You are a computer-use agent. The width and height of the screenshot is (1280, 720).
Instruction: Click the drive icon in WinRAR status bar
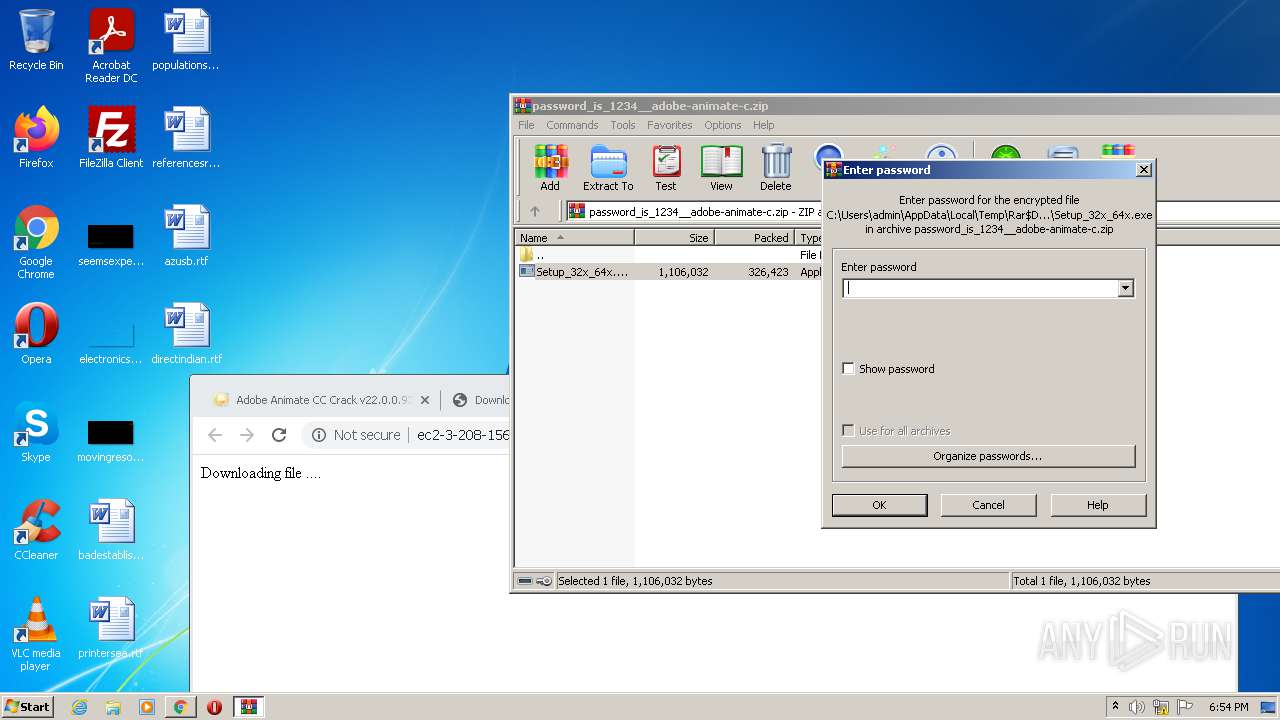point(525,581)
